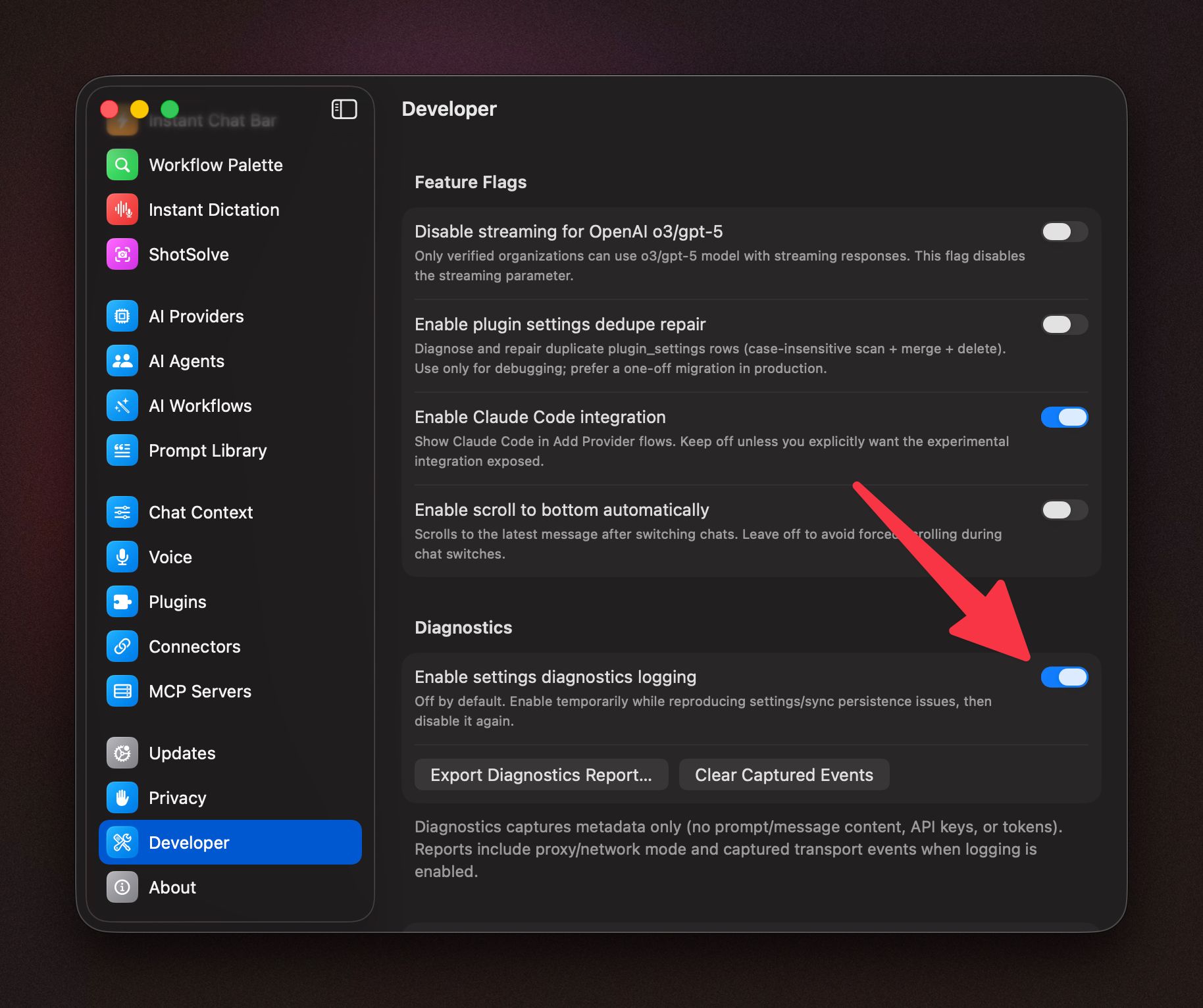Viewport: 1203px width, 1008px height.
Task: Click the green zoom window button
Action: pyautogui.click(x=170, y=109)
